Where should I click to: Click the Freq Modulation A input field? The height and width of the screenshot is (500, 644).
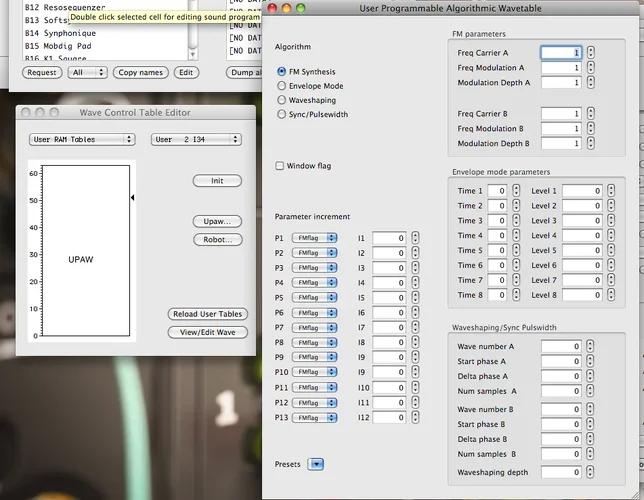point(561,67)
